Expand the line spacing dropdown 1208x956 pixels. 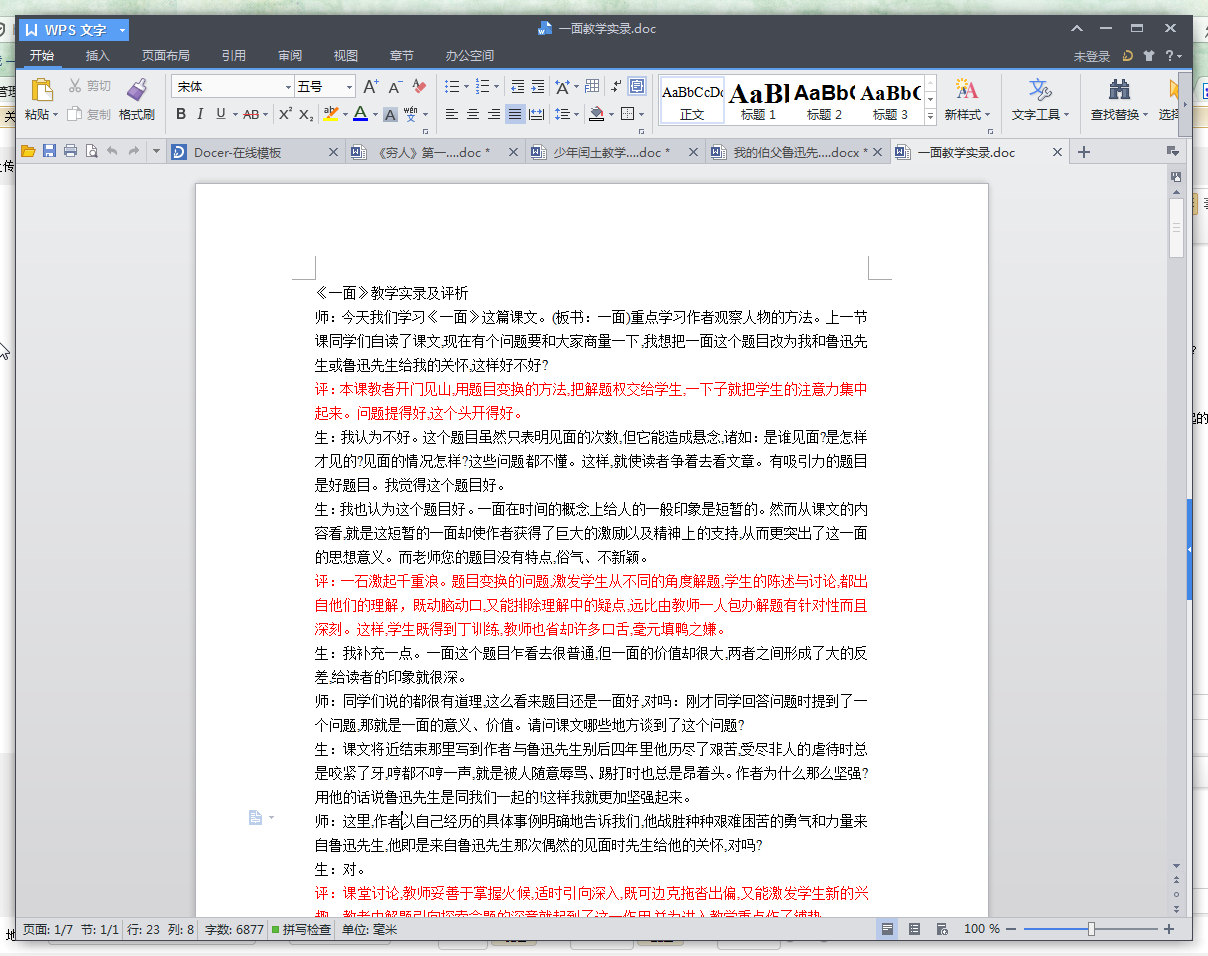click(576, 114)
